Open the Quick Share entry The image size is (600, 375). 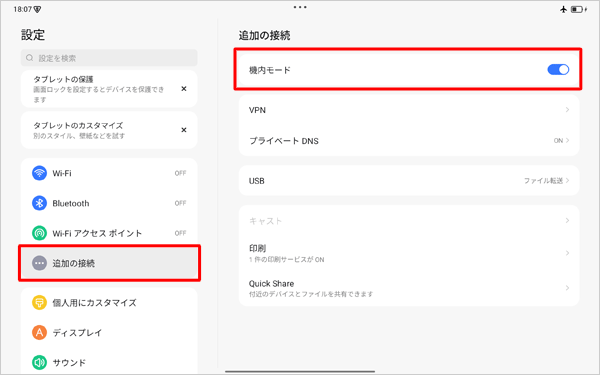409,288
